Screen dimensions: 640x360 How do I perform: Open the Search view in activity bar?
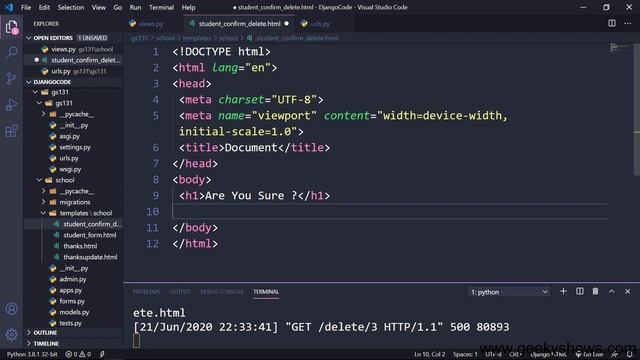(x=11, y=52)
